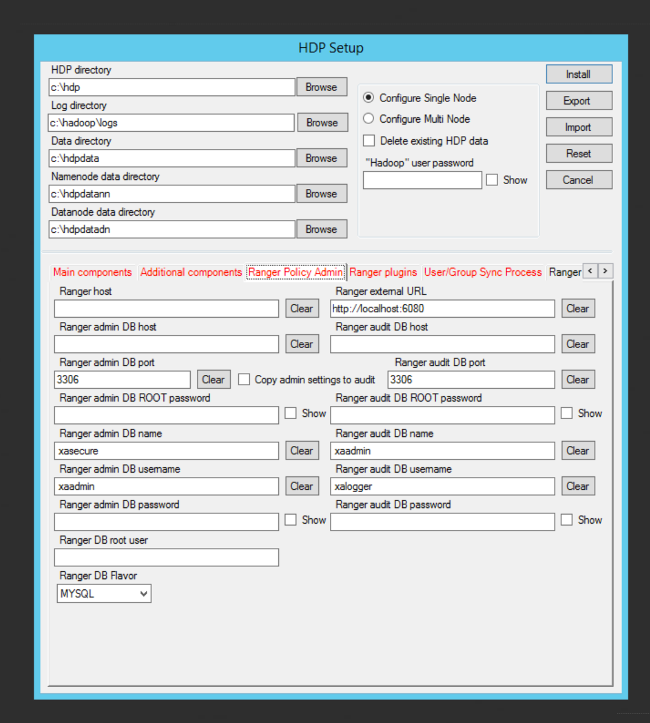Open the User/Group Sync Process tab
The width and height of the screenshot is (650, 723).
point(483,272)
